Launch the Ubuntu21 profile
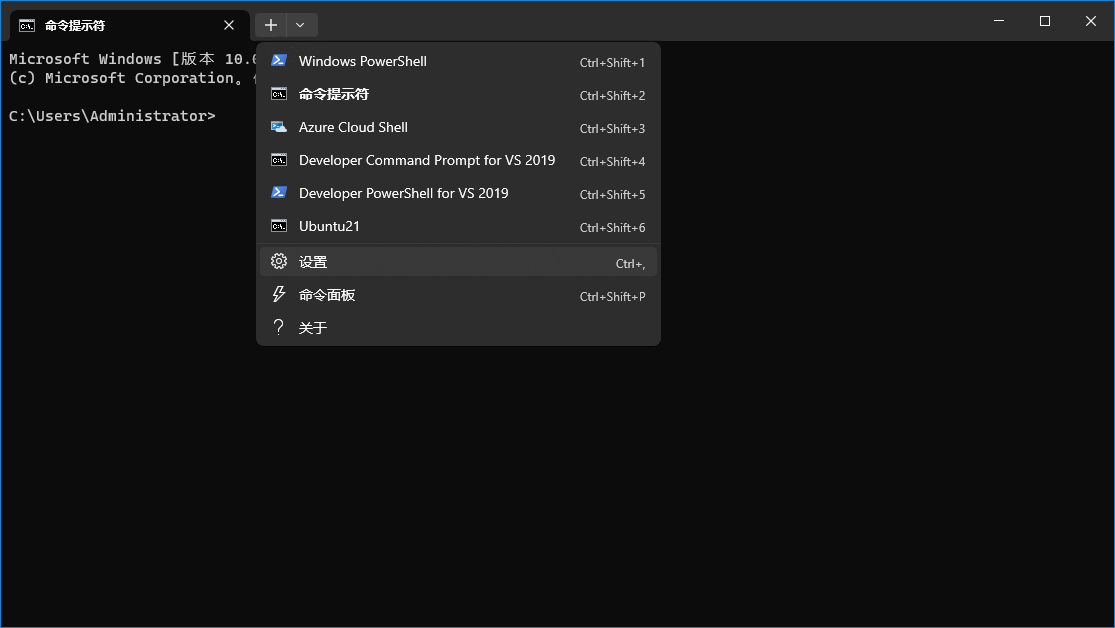This screenshot has height=628, width=1115. point(458,226)
